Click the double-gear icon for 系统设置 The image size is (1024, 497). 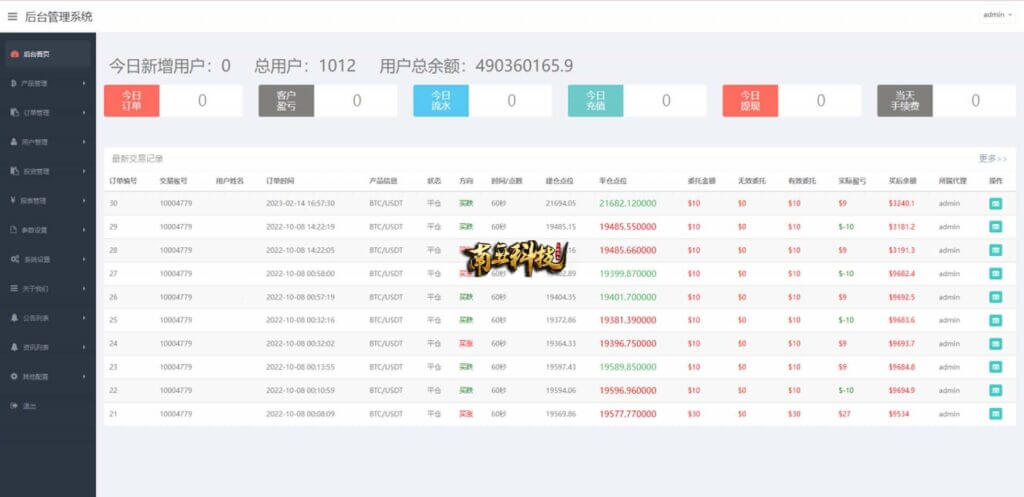click(x=15, y=259)
